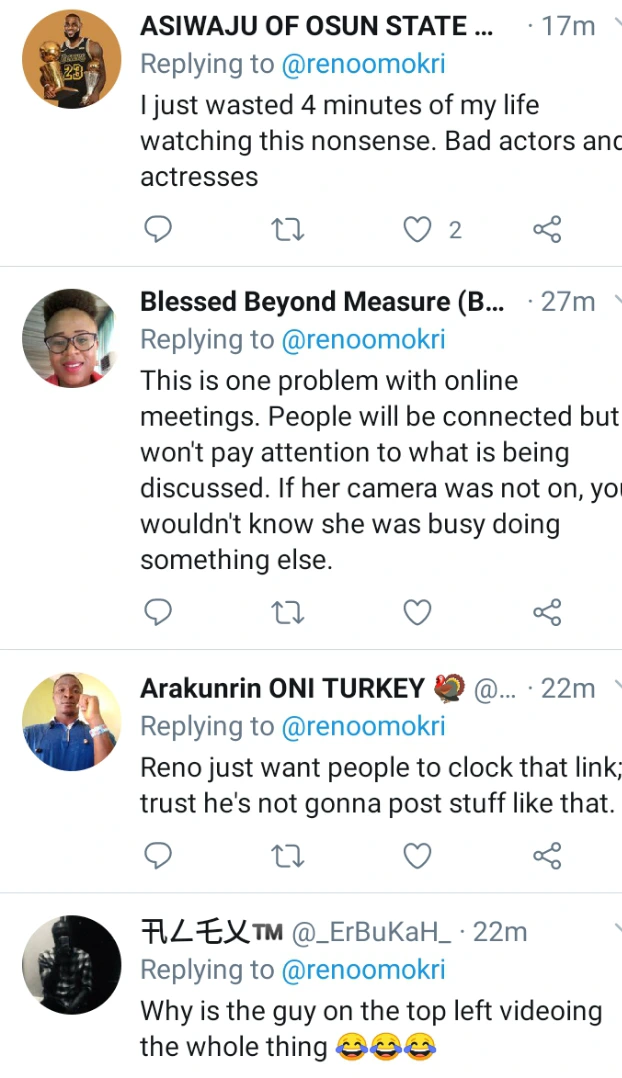Expand options menu on ASIWAJU's tweet
Screen dimensions: 622x1078
pos(616,24)
